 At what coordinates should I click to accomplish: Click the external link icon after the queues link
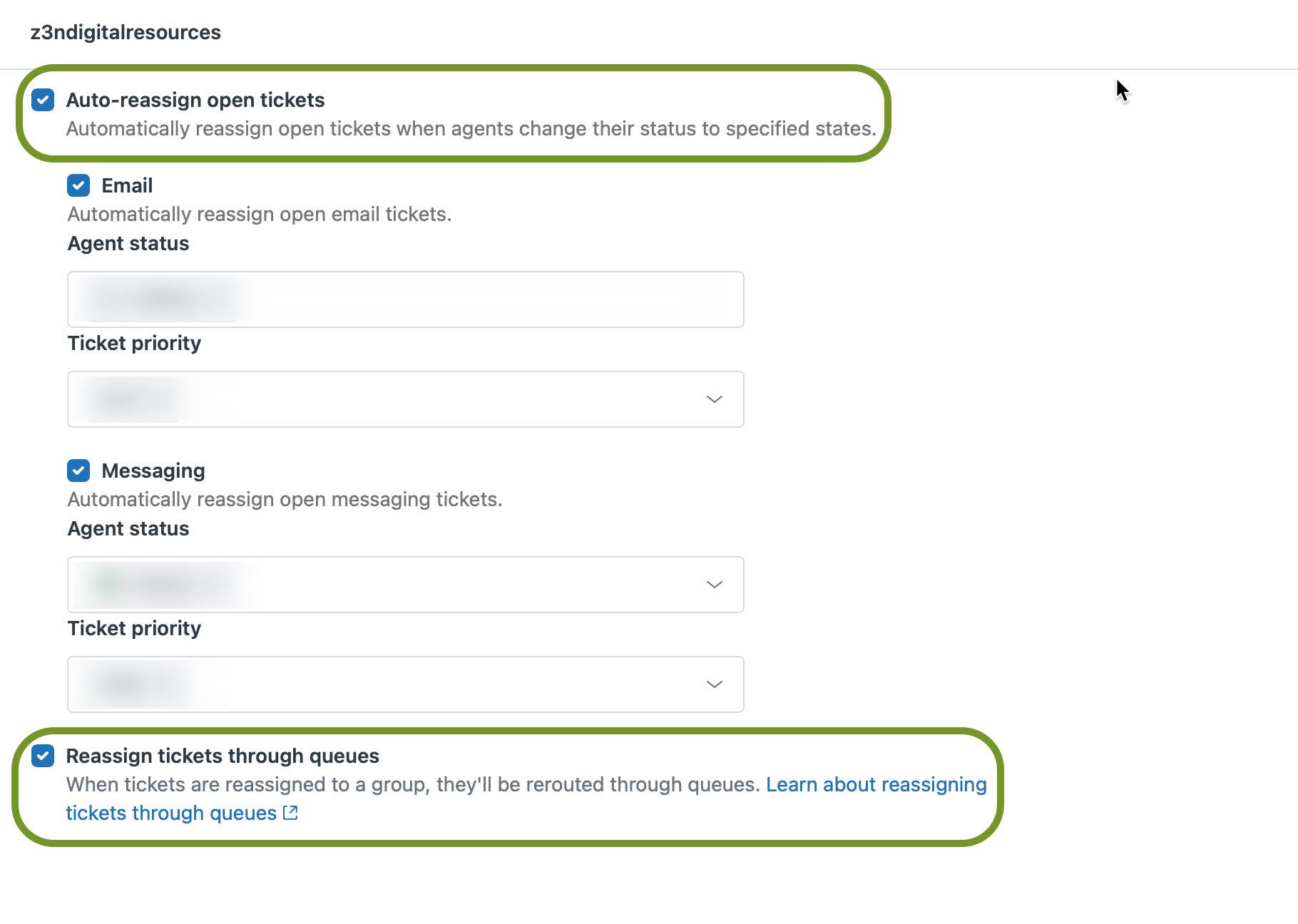290,812
